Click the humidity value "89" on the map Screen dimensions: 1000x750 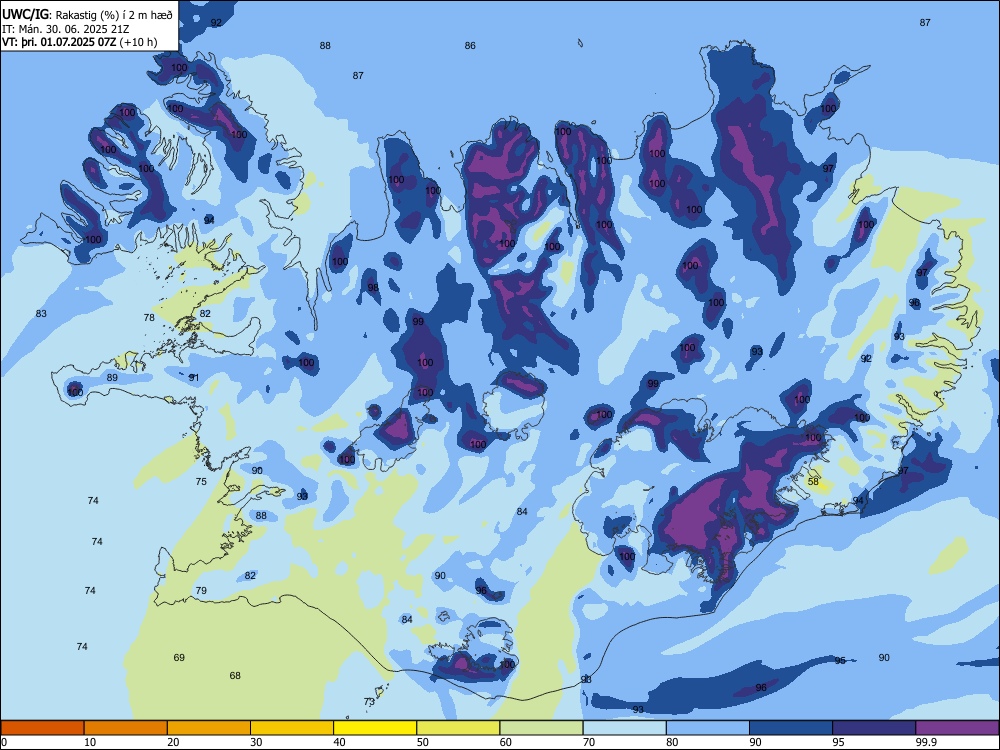pyautogui.click(x=112, y=378)
